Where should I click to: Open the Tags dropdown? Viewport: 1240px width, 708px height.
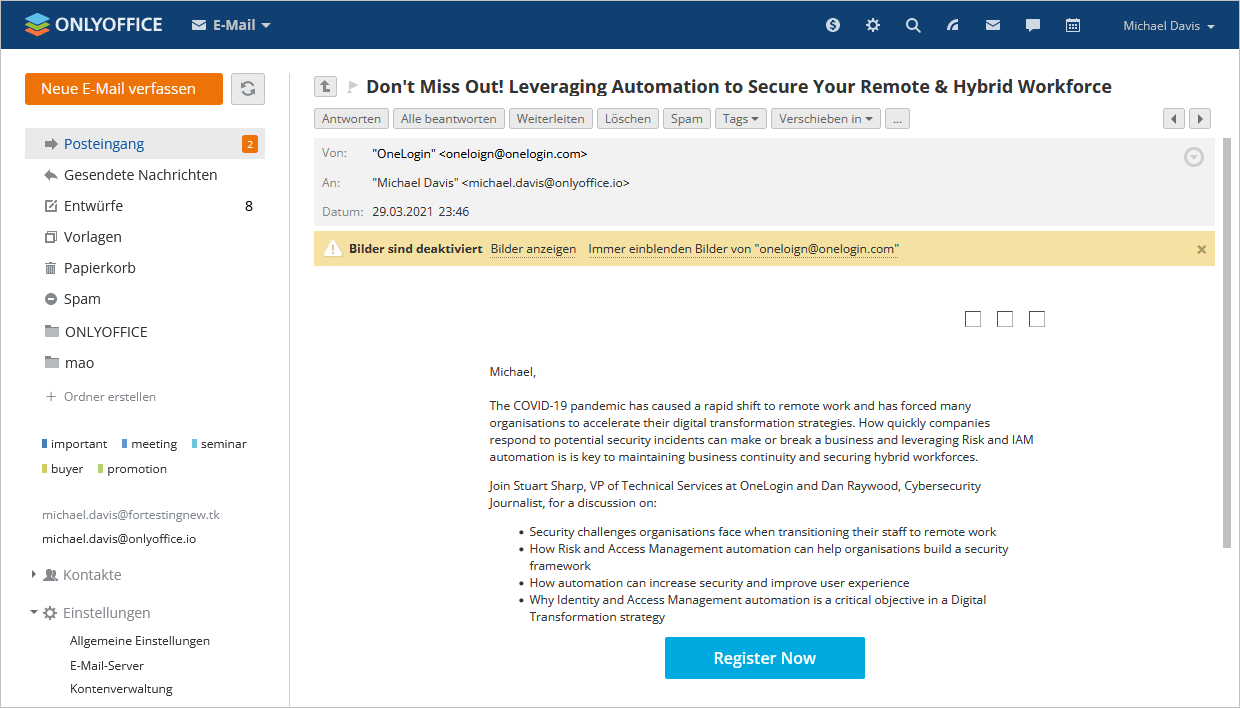click(x=741, y=119)
